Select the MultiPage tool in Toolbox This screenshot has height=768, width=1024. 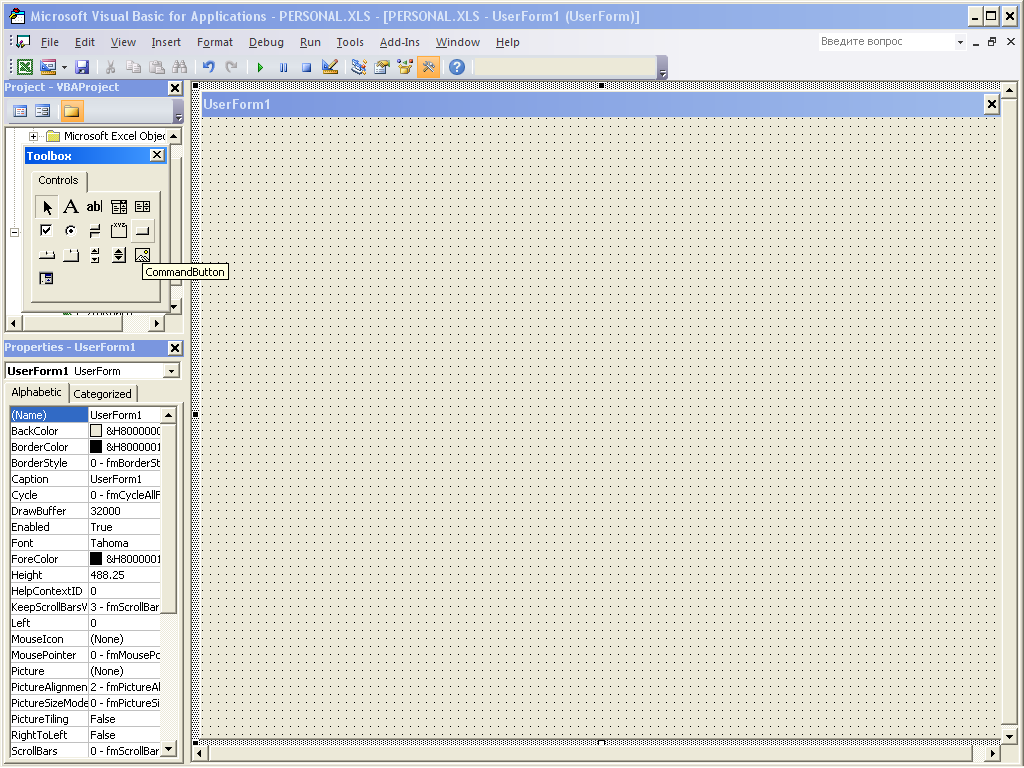71,255
